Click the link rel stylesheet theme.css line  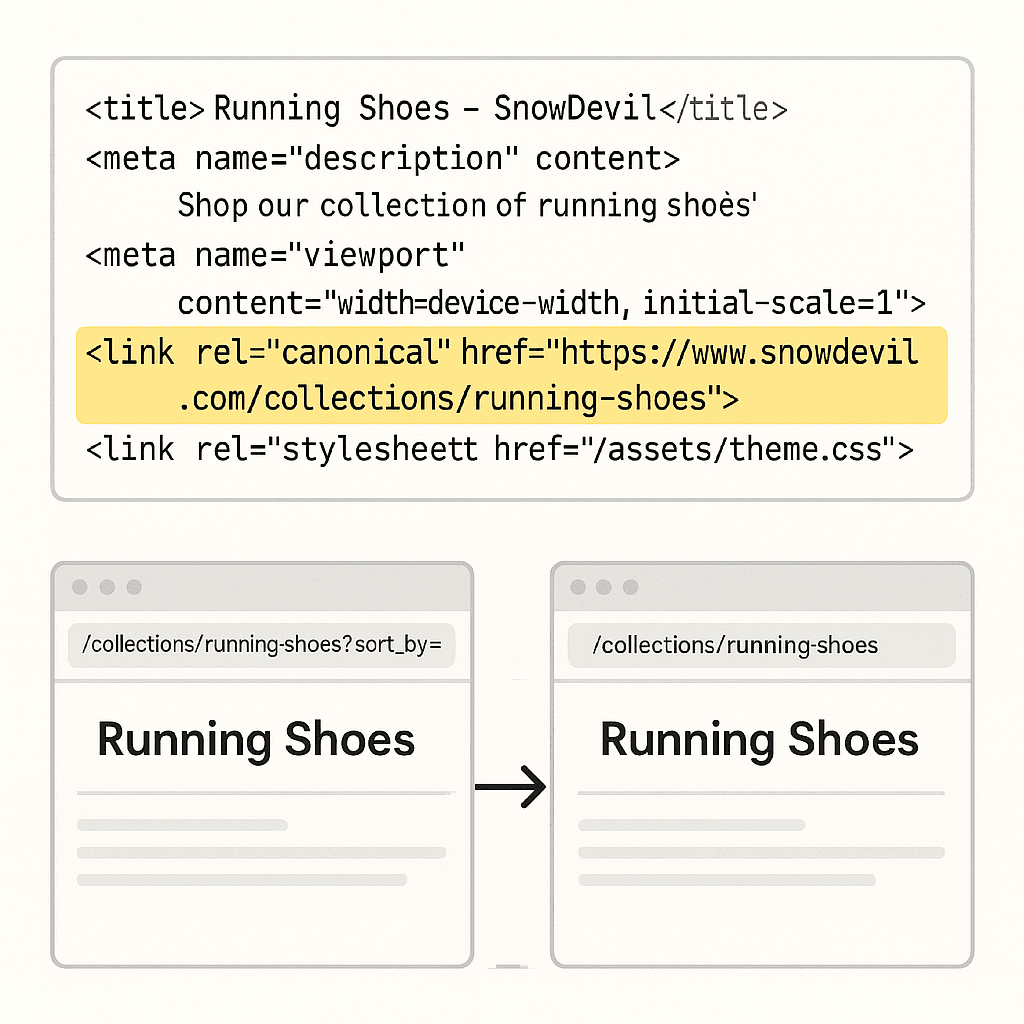coord(499,449)
